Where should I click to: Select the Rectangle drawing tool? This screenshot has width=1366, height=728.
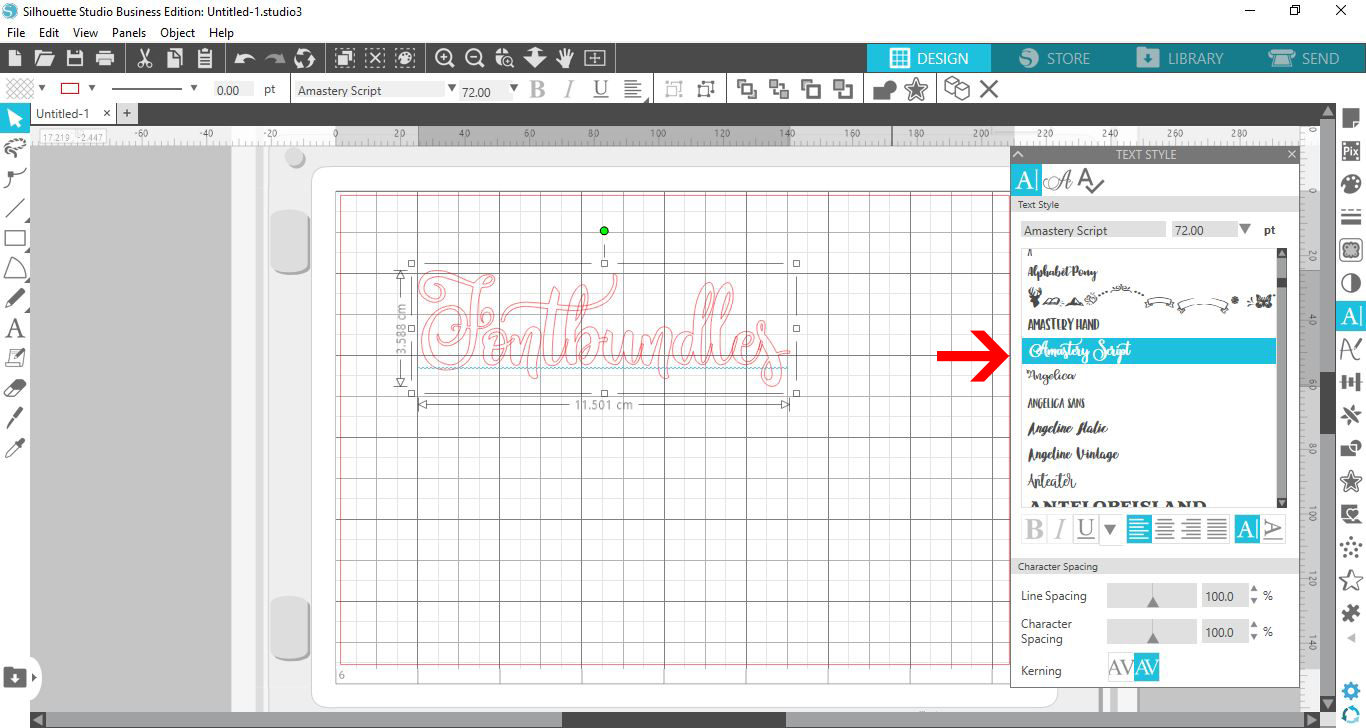pyautogui.click(x=15, y=238)
